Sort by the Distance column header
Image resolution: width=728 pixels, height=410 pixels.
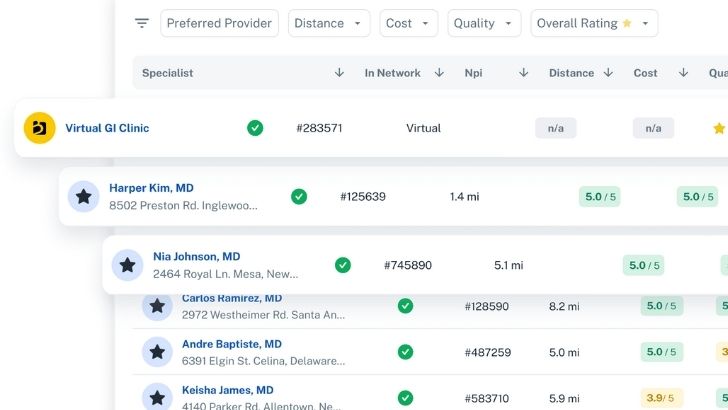[x=572, y=73]
